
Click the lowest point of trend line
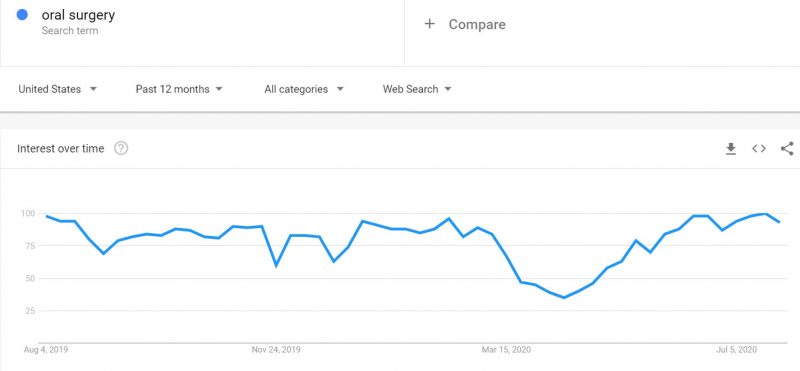[x=564, y=298]
